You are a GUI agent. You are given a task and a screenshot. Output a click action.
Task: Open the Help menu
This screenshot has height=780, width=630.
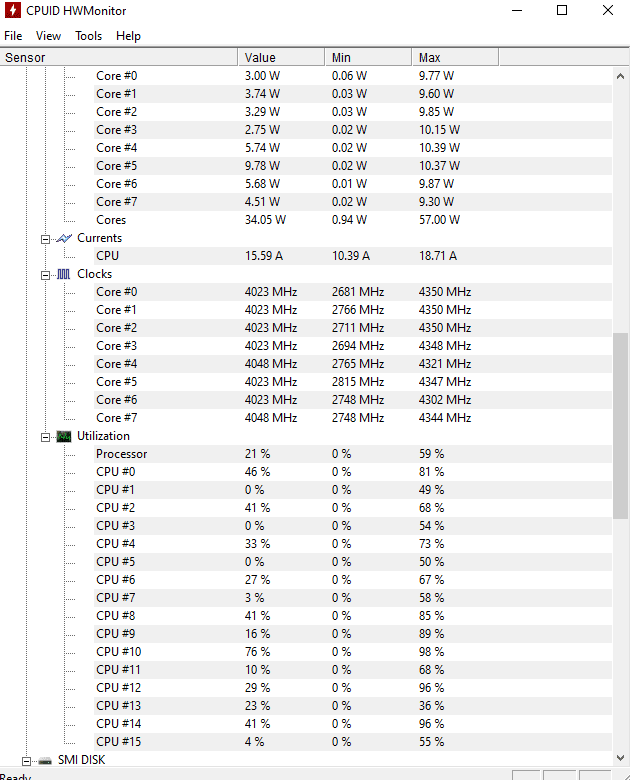128,36
